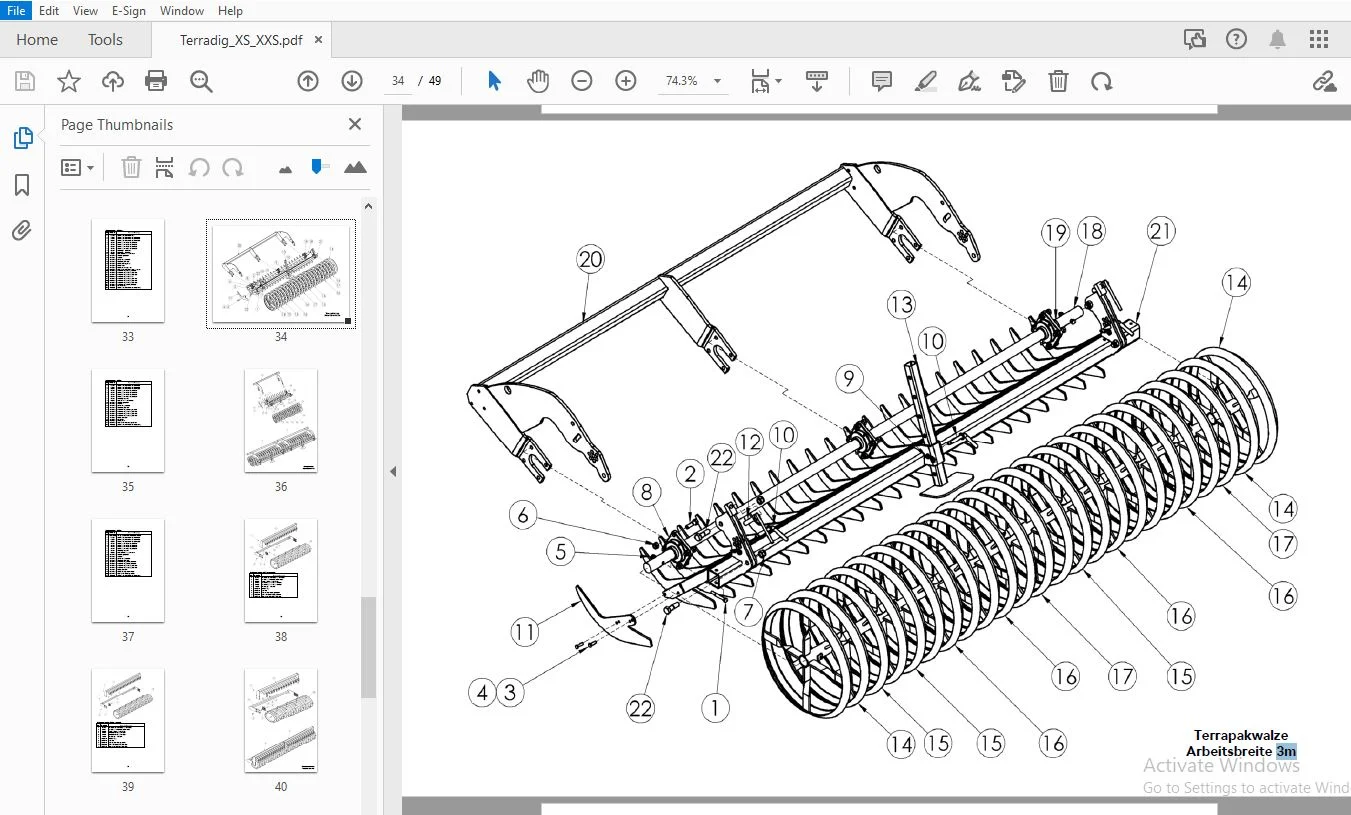The width and height of the screenshot is (1351, 815).
Task: Delete page with the toolbar trash icon
Action: (x=1058, y=81)
